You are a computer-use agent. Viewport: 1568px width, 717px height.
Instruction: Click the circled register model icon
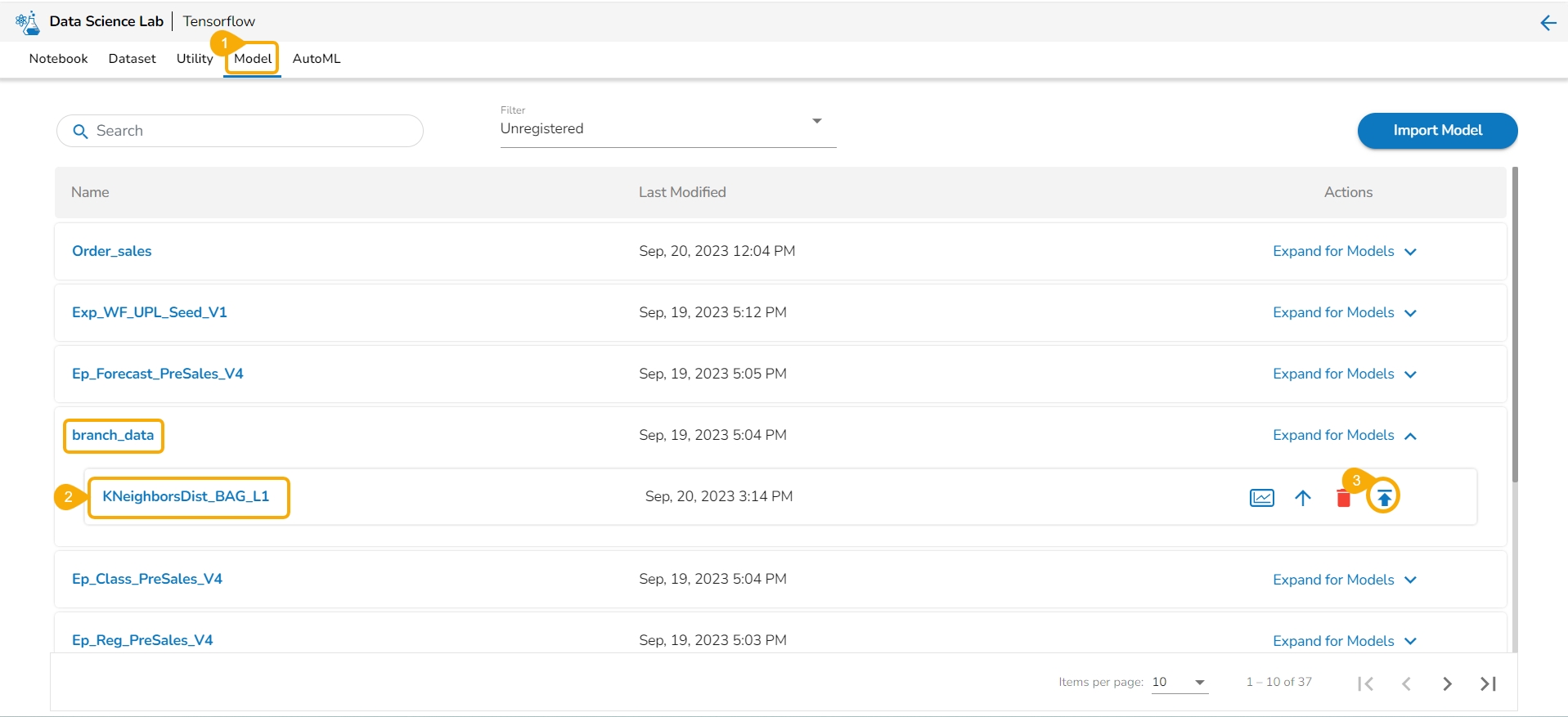[1383, 497]
